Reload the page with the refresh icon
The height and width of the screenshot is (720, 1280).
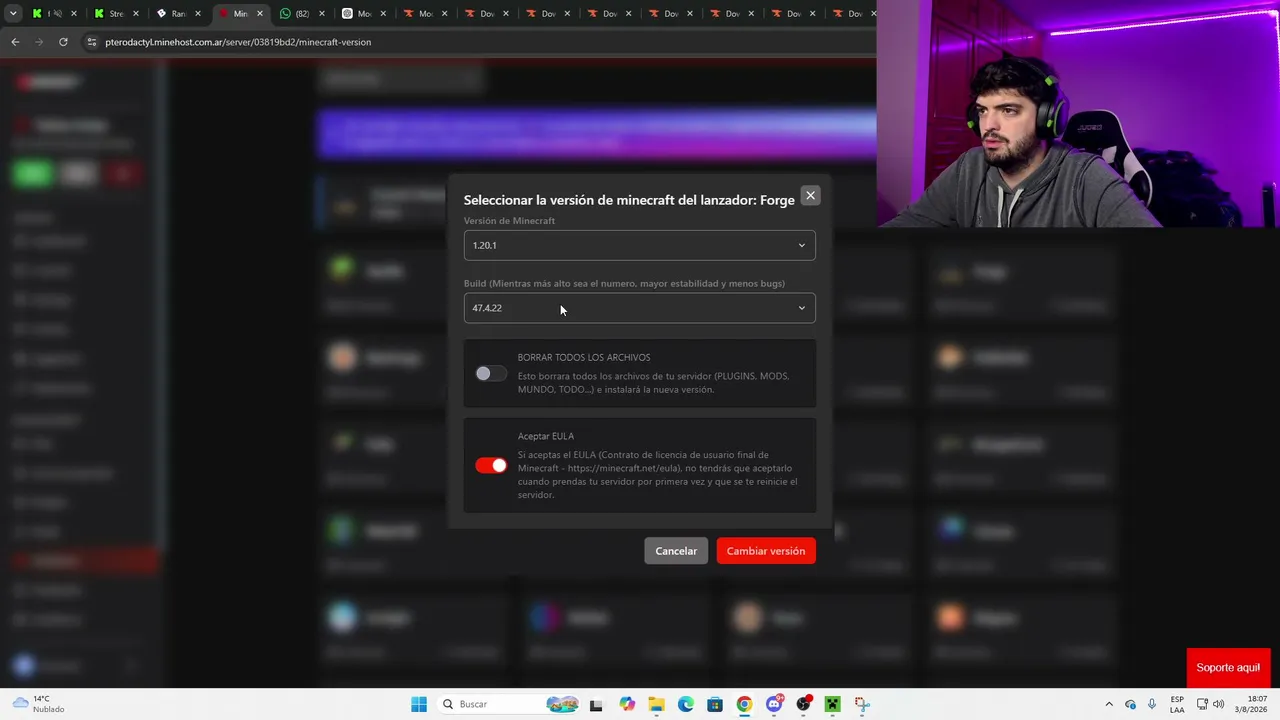[x=63, y=42]
